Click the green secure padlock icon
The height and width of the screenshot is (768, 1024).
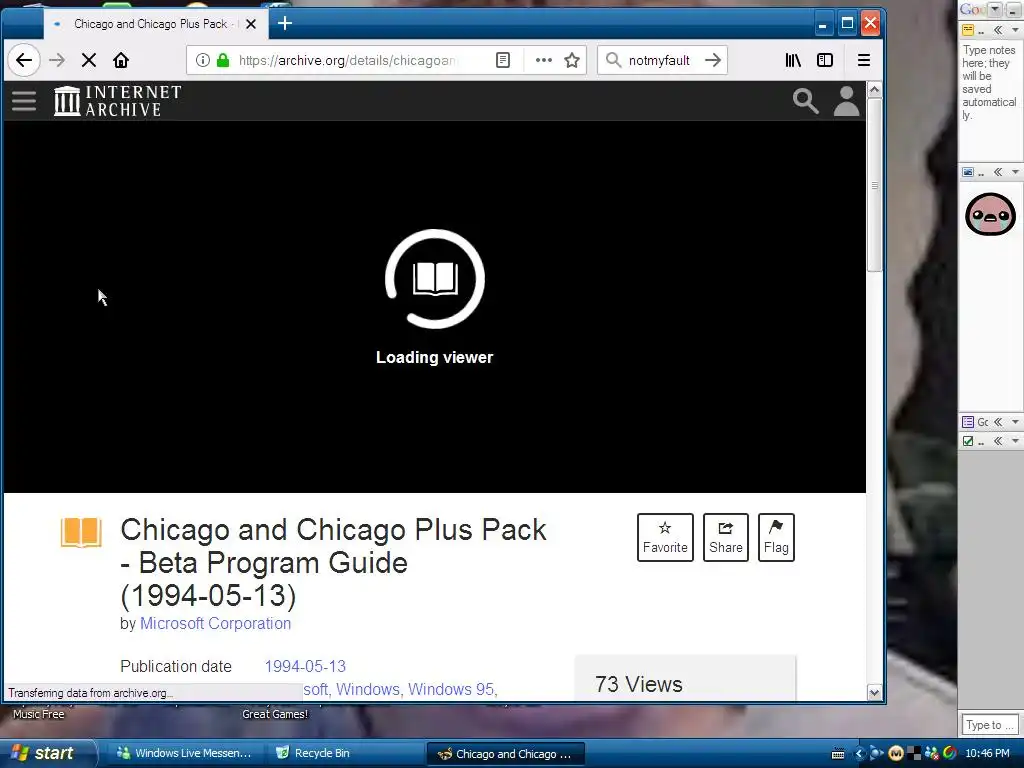pyautogui.click(x=223, y=60)
